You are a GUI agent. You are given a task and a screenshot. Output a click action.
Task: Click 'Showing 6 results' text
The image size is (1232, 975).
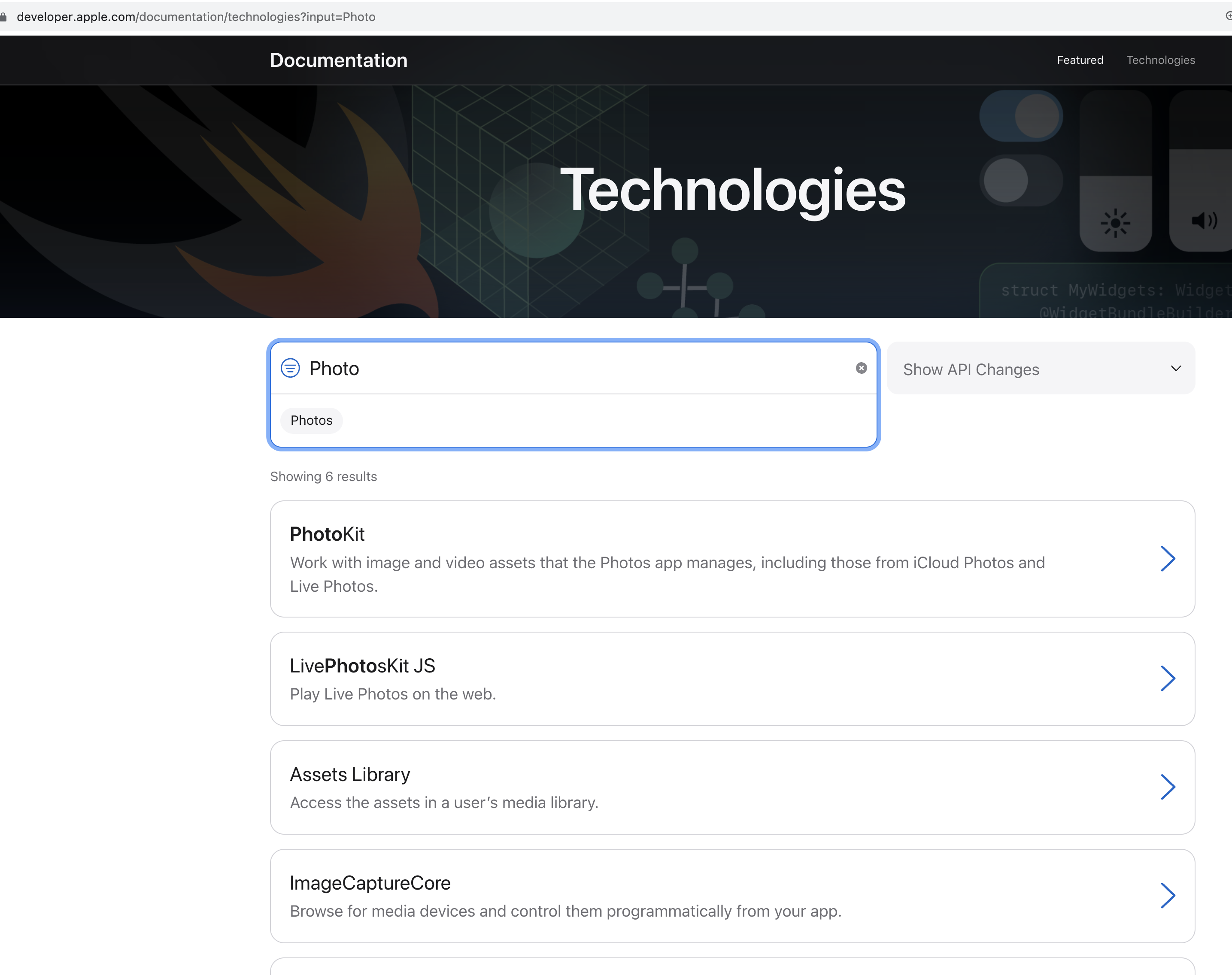pos(323,476)
